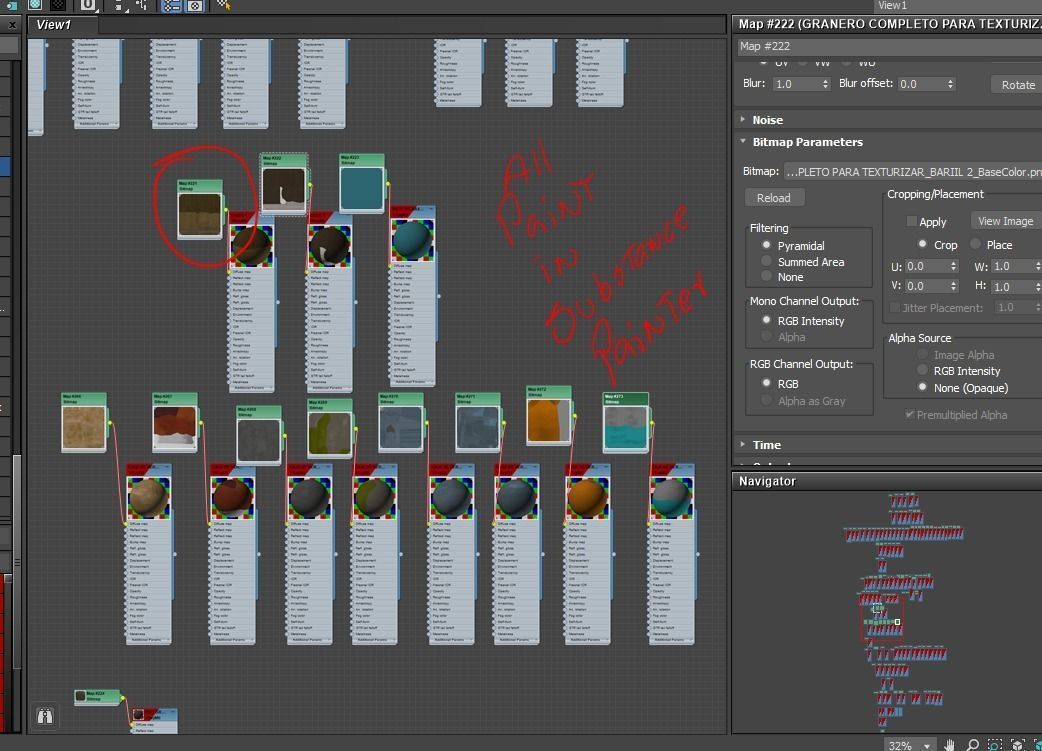Viewport: 1042px width, 751px height.
Task: Click the Blur value spinner arrows
Action: click(x=825, y=84)
